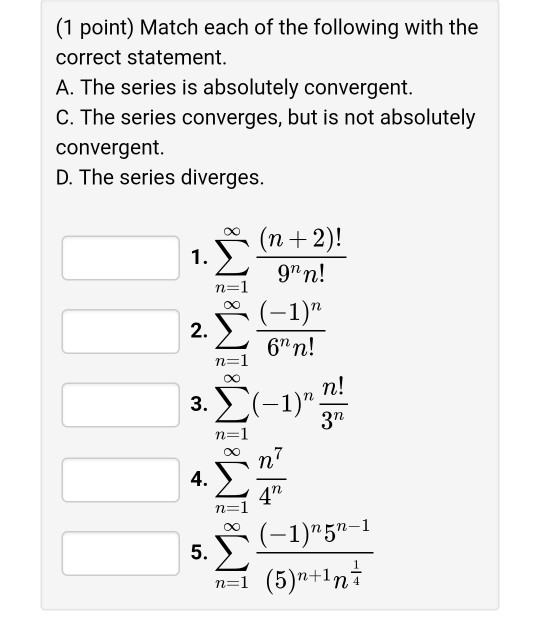This screenshot has width=540, height=622.
Task: Click the answer box for series 1
Action: pyautogui.click(x=121, y=258)
